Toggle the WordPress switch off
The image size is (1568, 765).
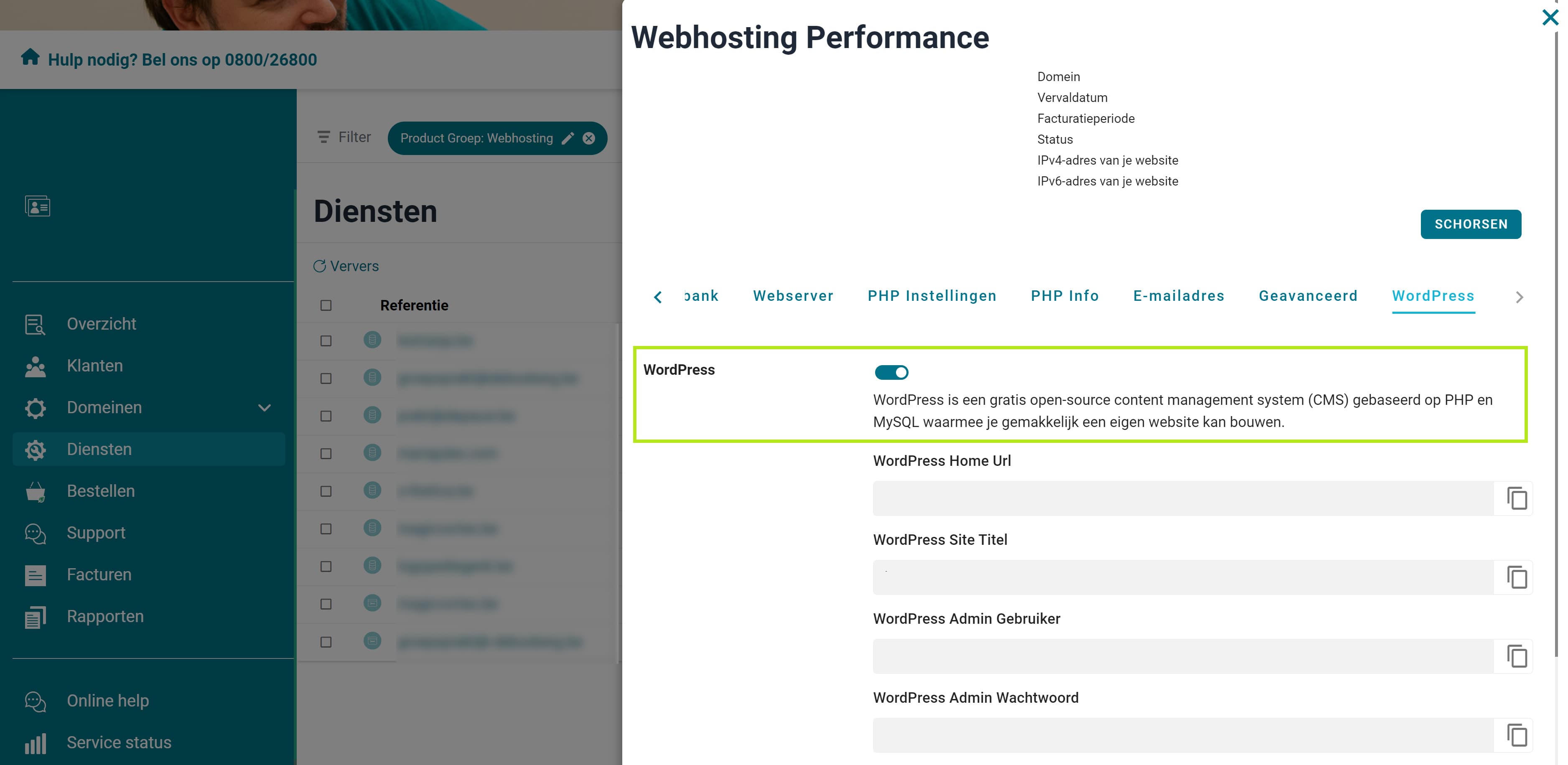point(891,372)
